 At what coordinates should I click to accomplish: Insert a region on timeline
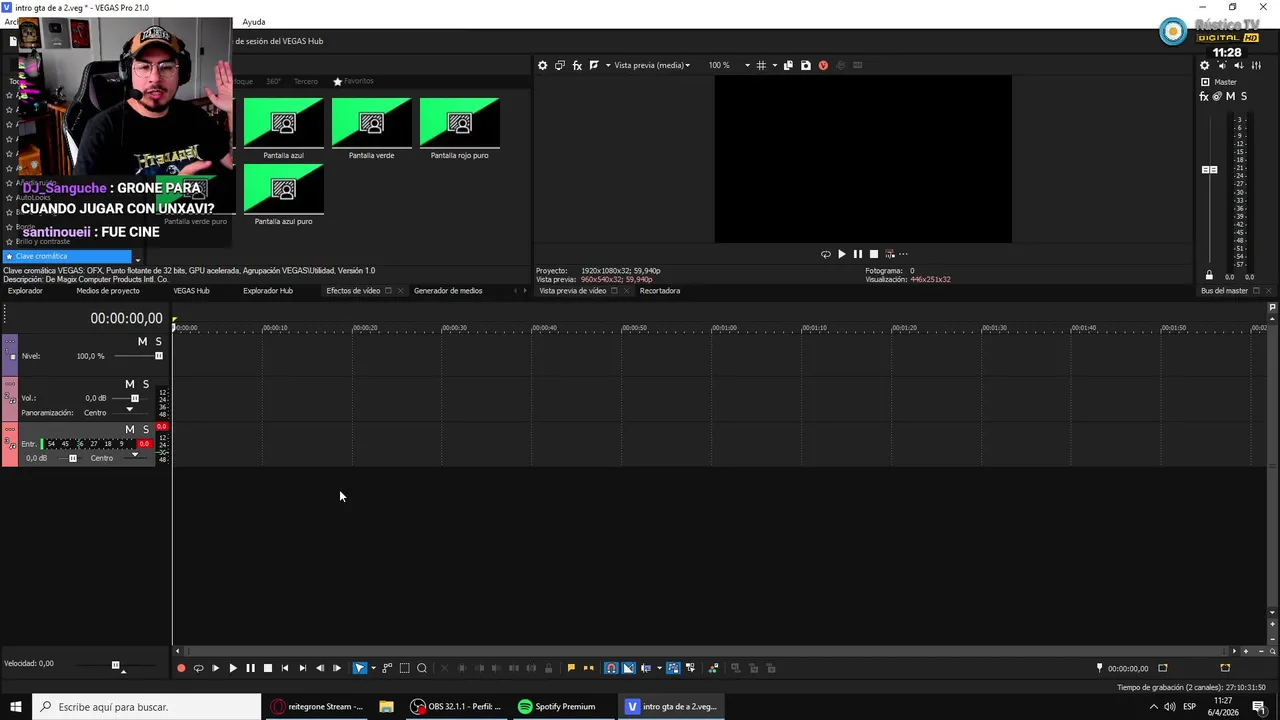[x=588, y=668]
